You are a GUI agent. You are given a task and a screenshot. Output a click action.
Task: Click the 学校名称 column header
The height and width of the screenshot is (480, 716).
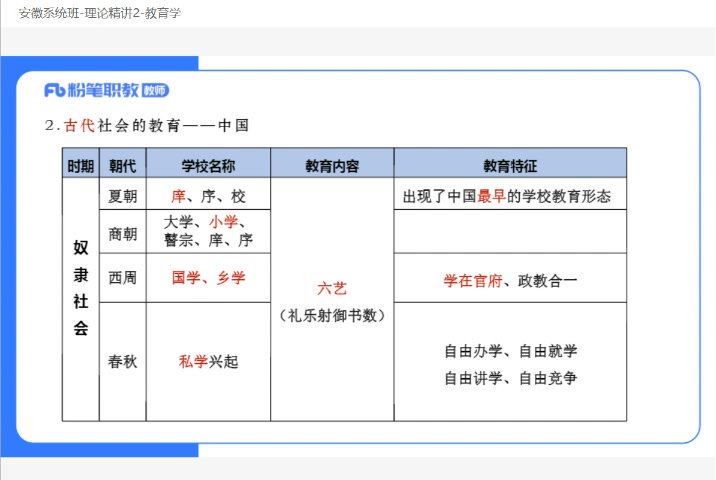pos(208,165)
